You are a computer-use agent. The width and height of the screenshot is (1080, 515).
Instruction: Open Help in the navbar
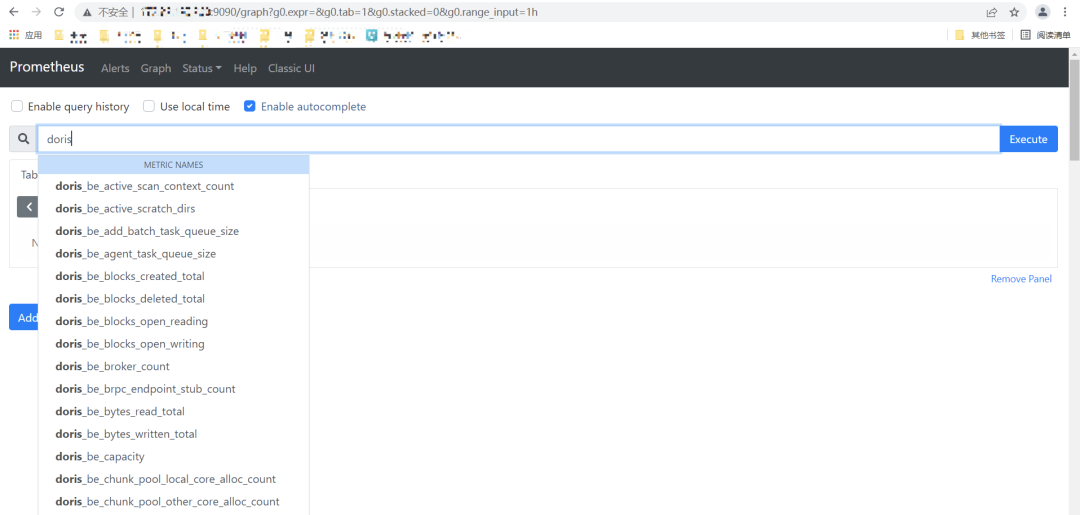tap(245, 68)
